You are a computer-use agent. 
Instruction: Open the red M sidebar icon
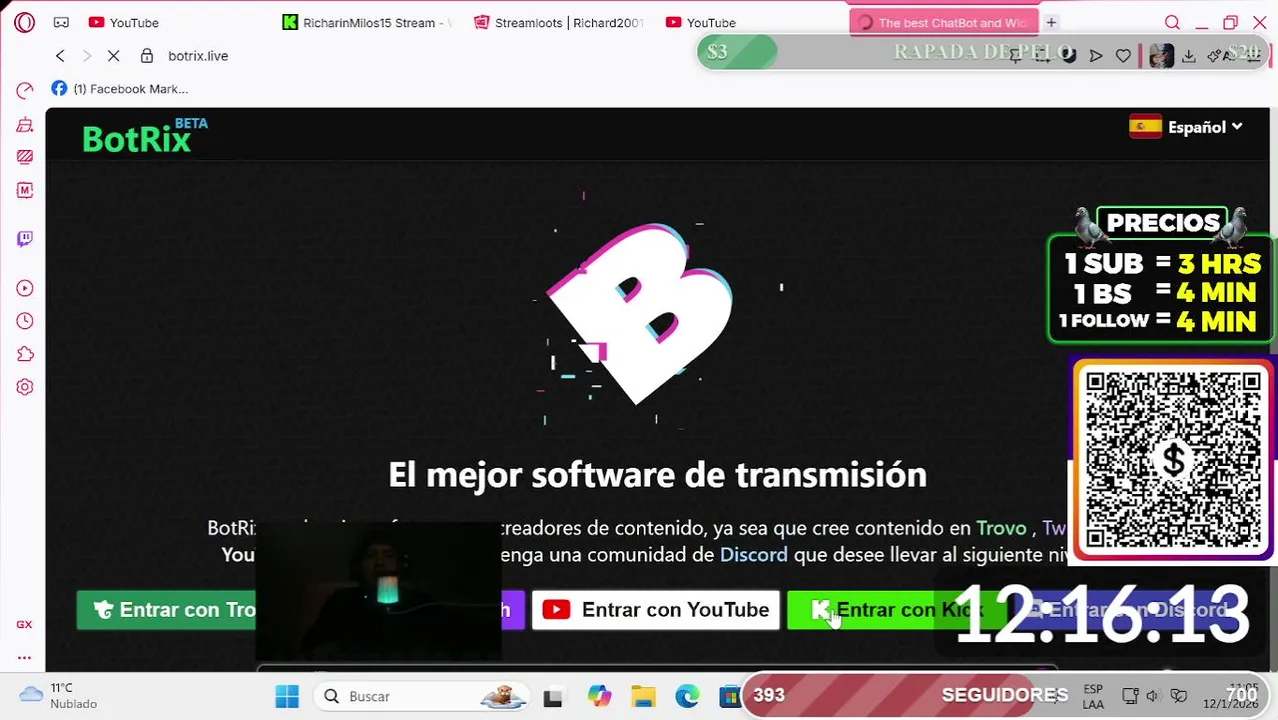click(25, 190)
